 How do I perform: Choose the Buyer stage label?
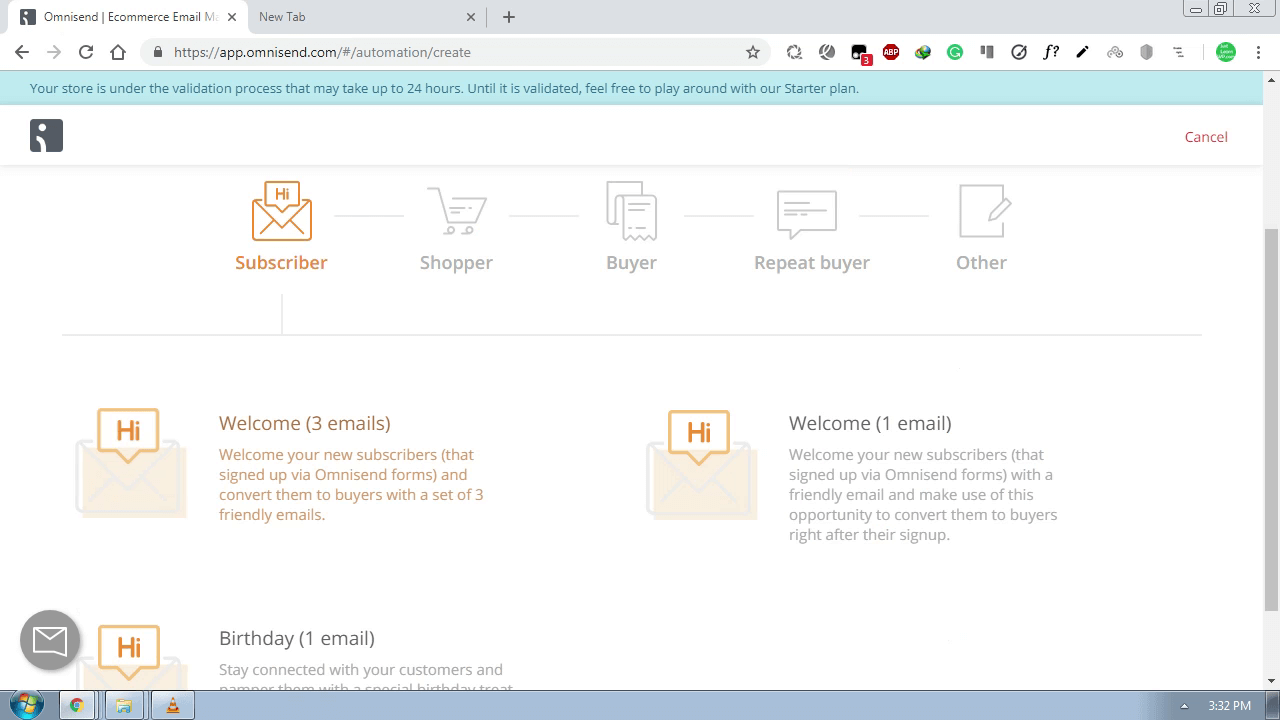631,262
